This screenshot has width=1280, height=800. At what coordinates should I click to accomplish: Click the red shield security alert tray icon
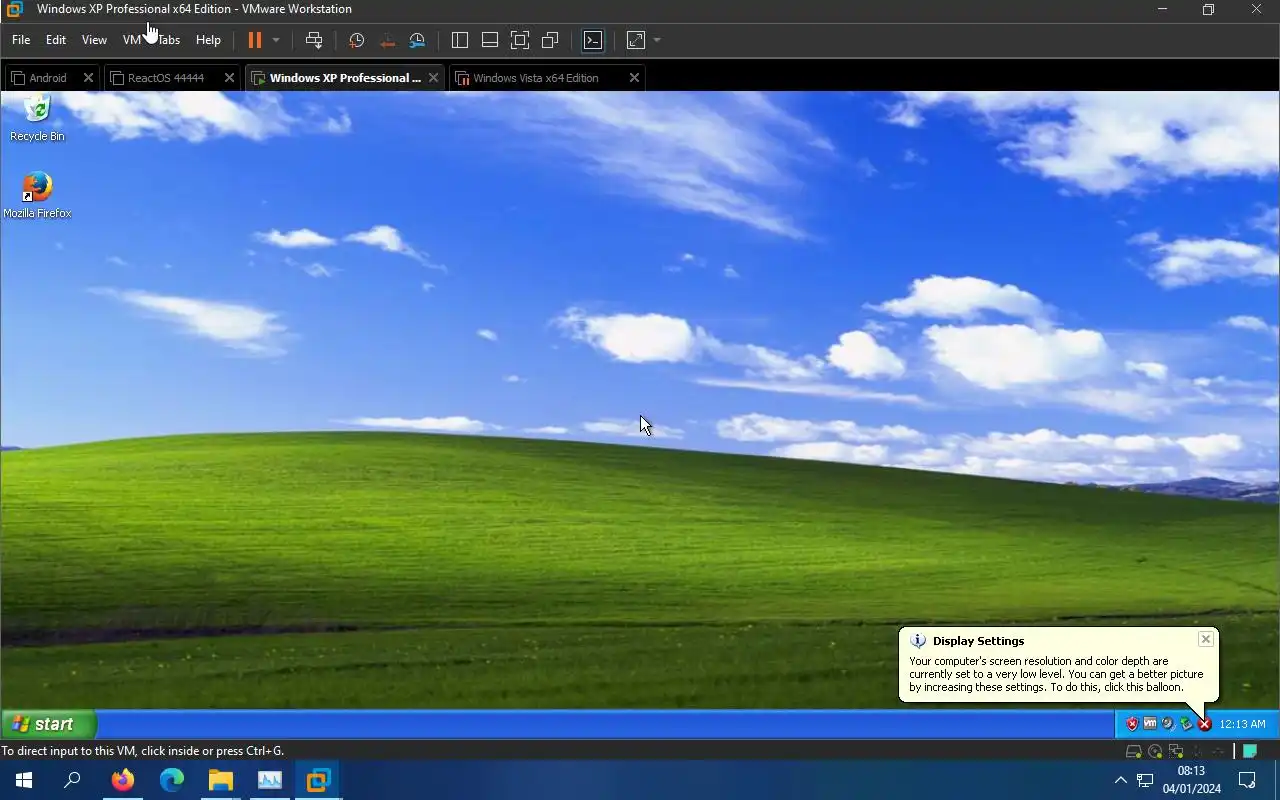[1132, 724]
